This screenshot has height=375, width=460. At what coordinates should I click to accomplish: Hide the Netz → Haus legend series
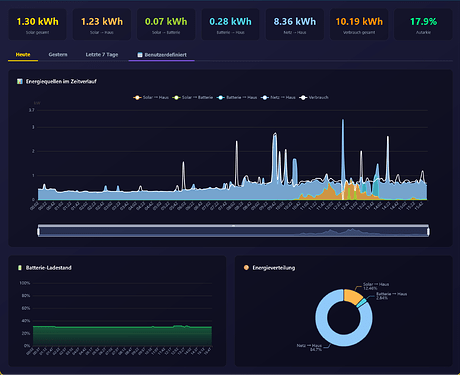pos(278,97)
